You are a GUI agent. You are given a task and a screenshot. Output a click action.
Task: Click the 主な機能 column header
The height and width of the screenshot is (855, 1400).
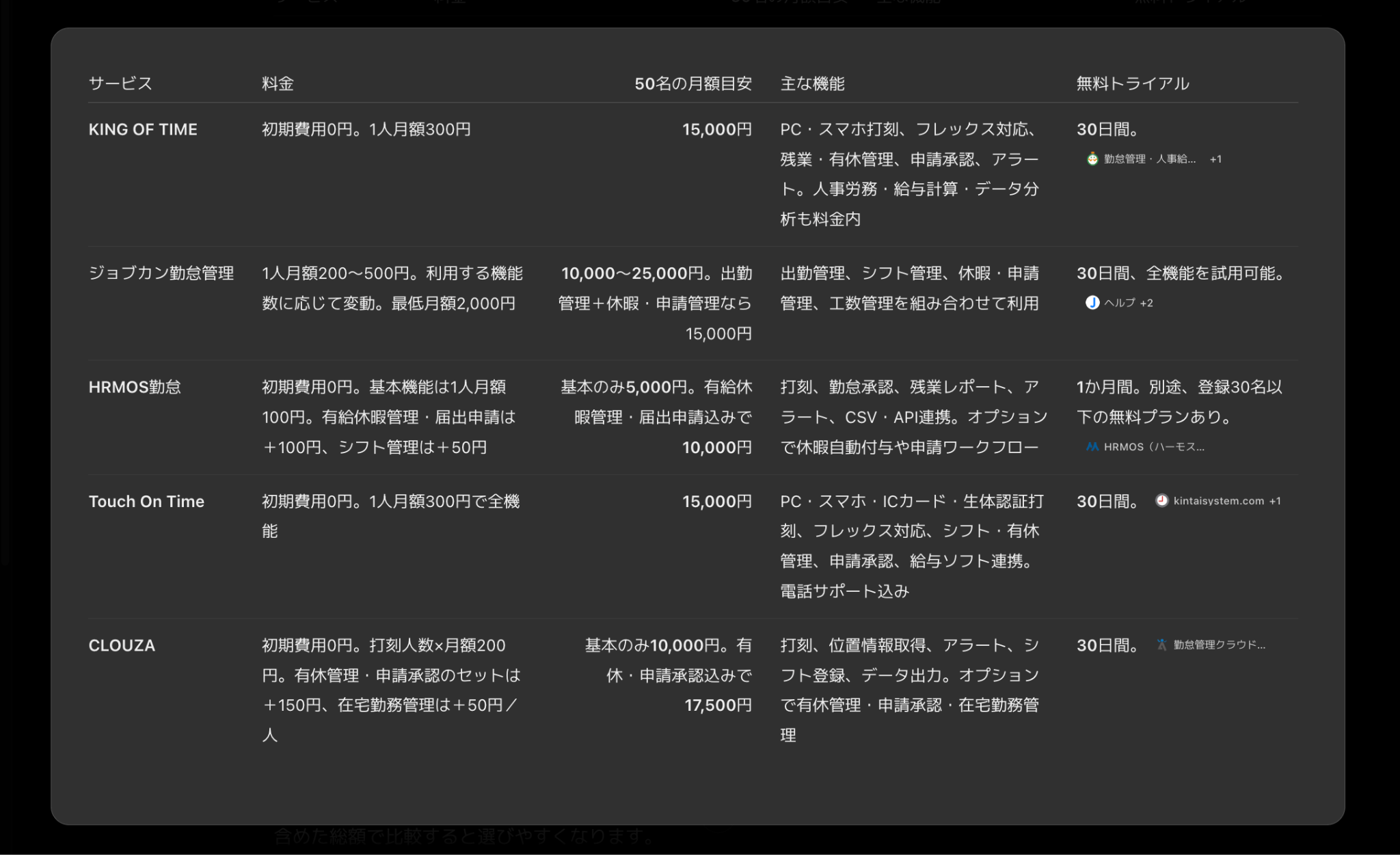pos(812,83)
